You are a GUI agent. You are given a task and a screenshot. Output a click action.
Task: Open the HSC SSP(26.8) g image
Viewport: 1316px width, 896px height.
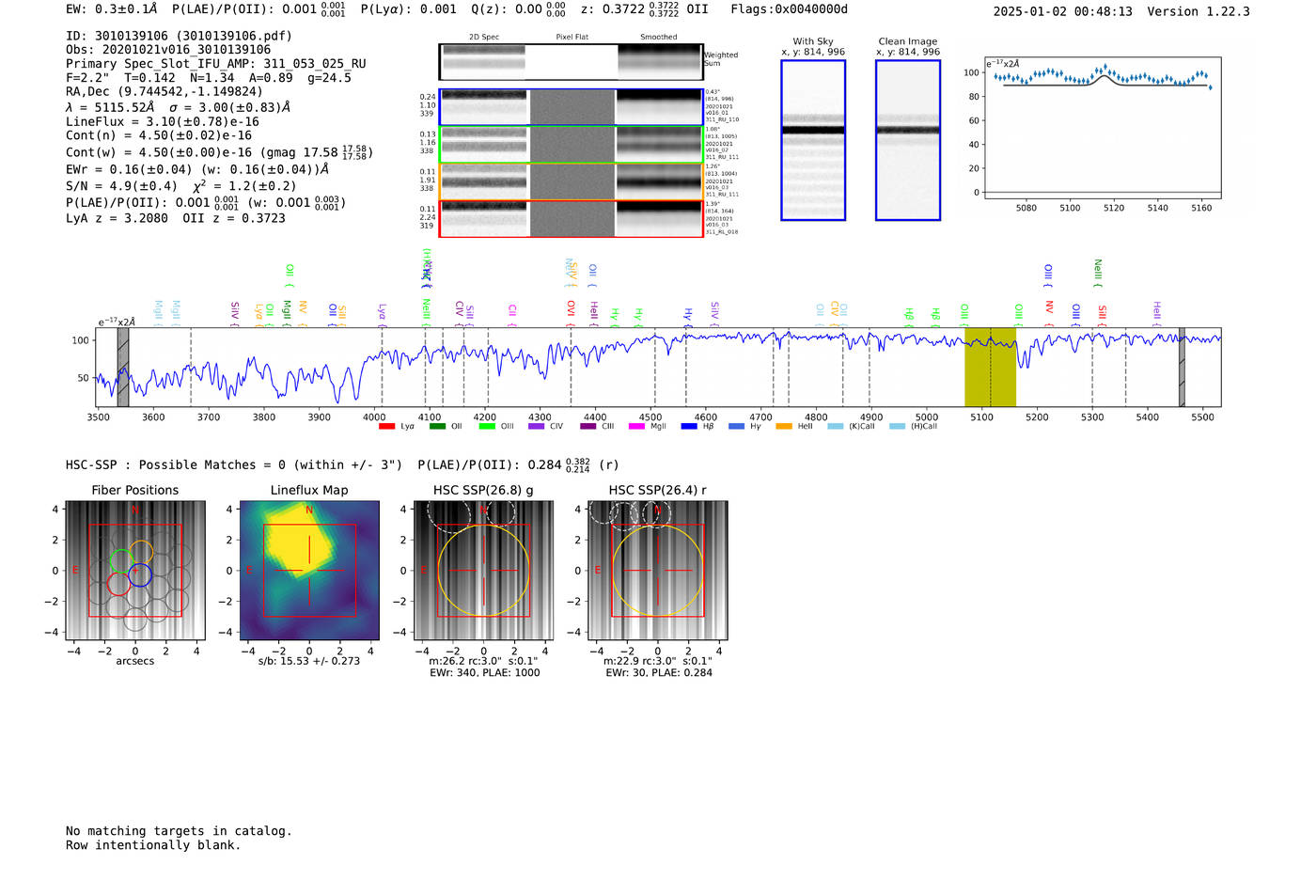[x=484, y=571]
